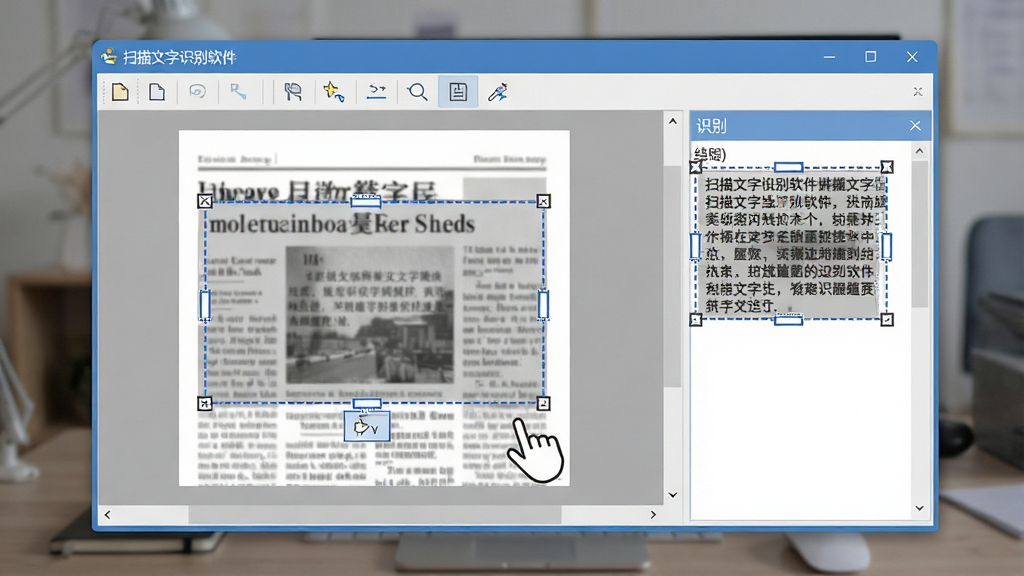Click the app icon in title bar

(108, 57)
